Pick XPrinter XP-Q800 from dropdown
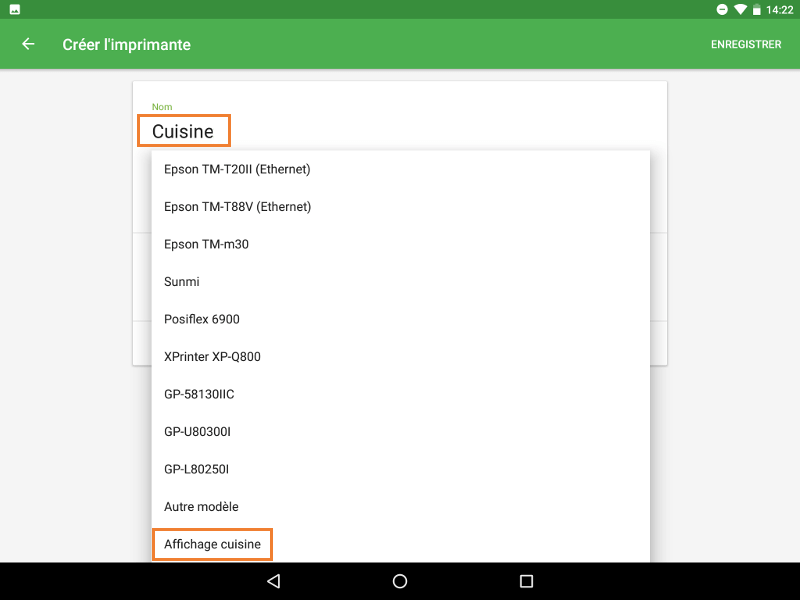The image size is (800, 600). click(212, 357)
